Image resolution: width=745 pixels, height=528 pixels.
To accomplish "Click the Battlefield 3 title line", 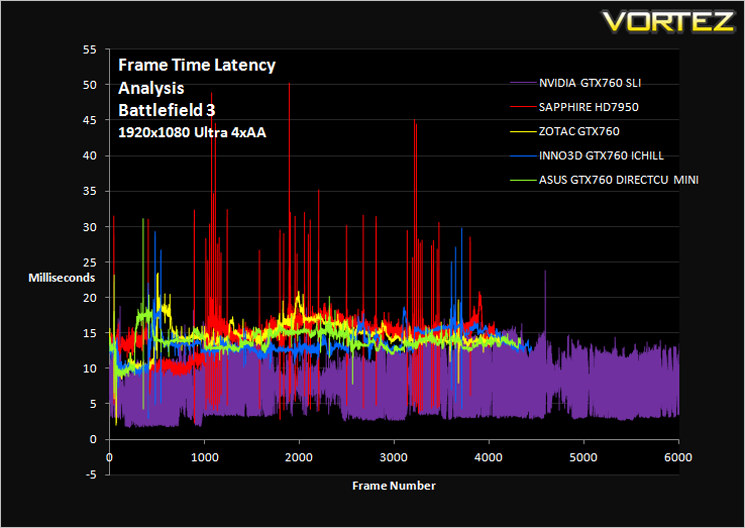I will pyautogui.click(x=167, y=110).
